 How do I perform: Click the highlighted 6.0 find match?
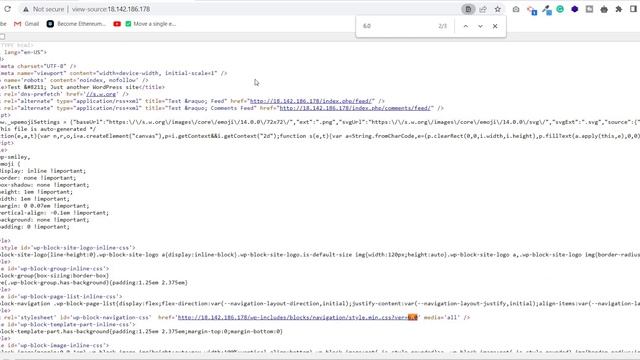[412, 318]
